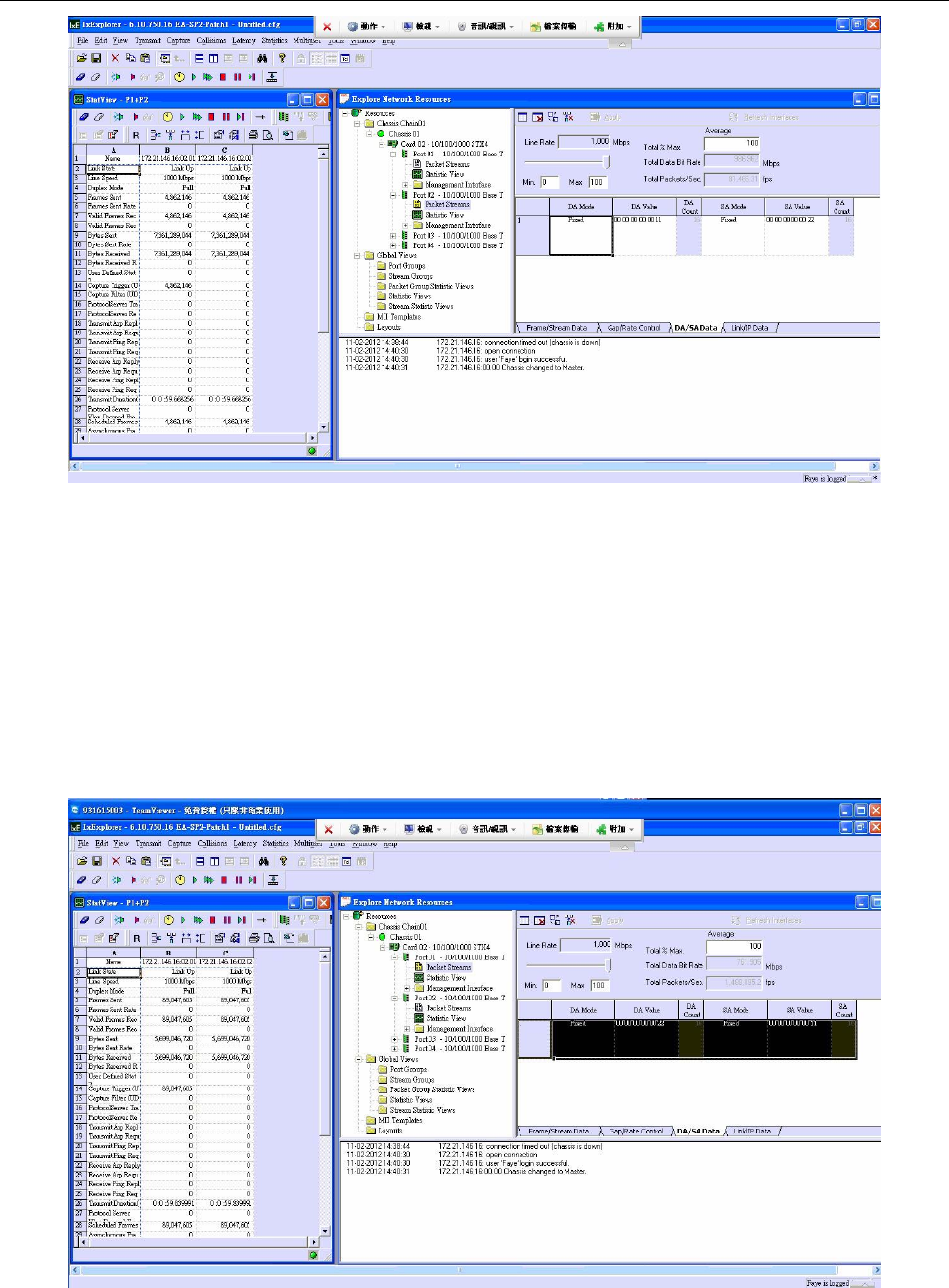Collapse Global Views node in TeamViewer screenshot's tree
Viewport: 949px width, 1288px height.
pyautogui.click(x=359, y=1059)
